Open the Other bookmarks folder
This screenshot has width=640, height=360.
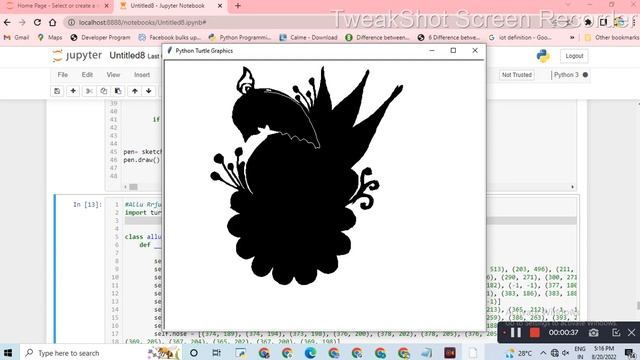(x=611, y=38)
